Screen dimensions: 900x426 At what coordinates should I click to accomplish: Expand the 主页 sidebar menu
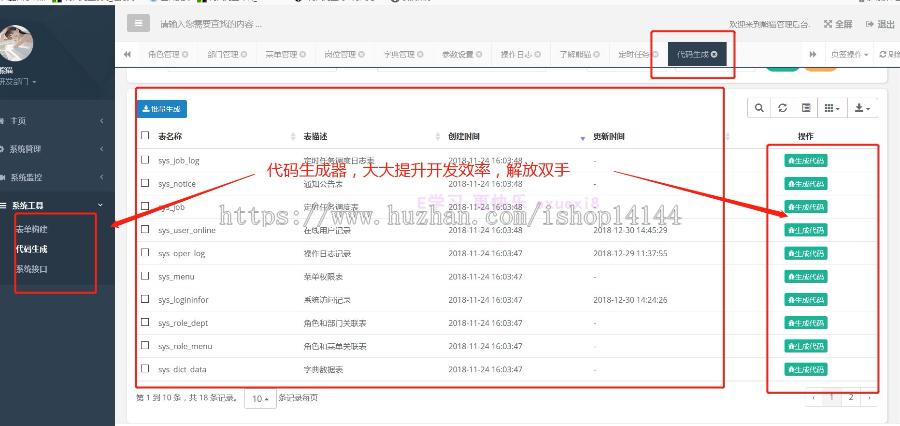pos(55,121)
